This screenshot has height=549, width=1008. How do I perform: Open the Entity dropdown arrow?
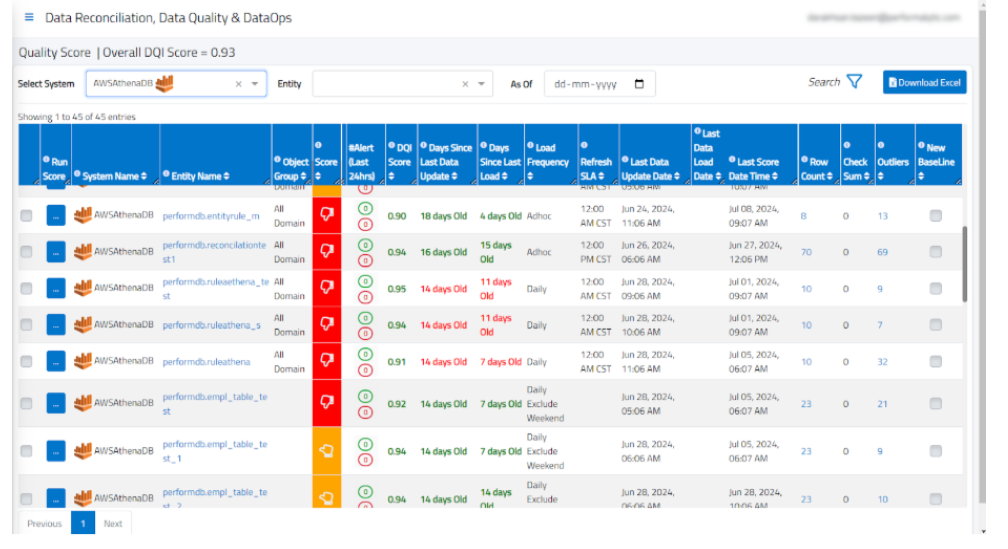pyautogui.click(x=482, y=85)
